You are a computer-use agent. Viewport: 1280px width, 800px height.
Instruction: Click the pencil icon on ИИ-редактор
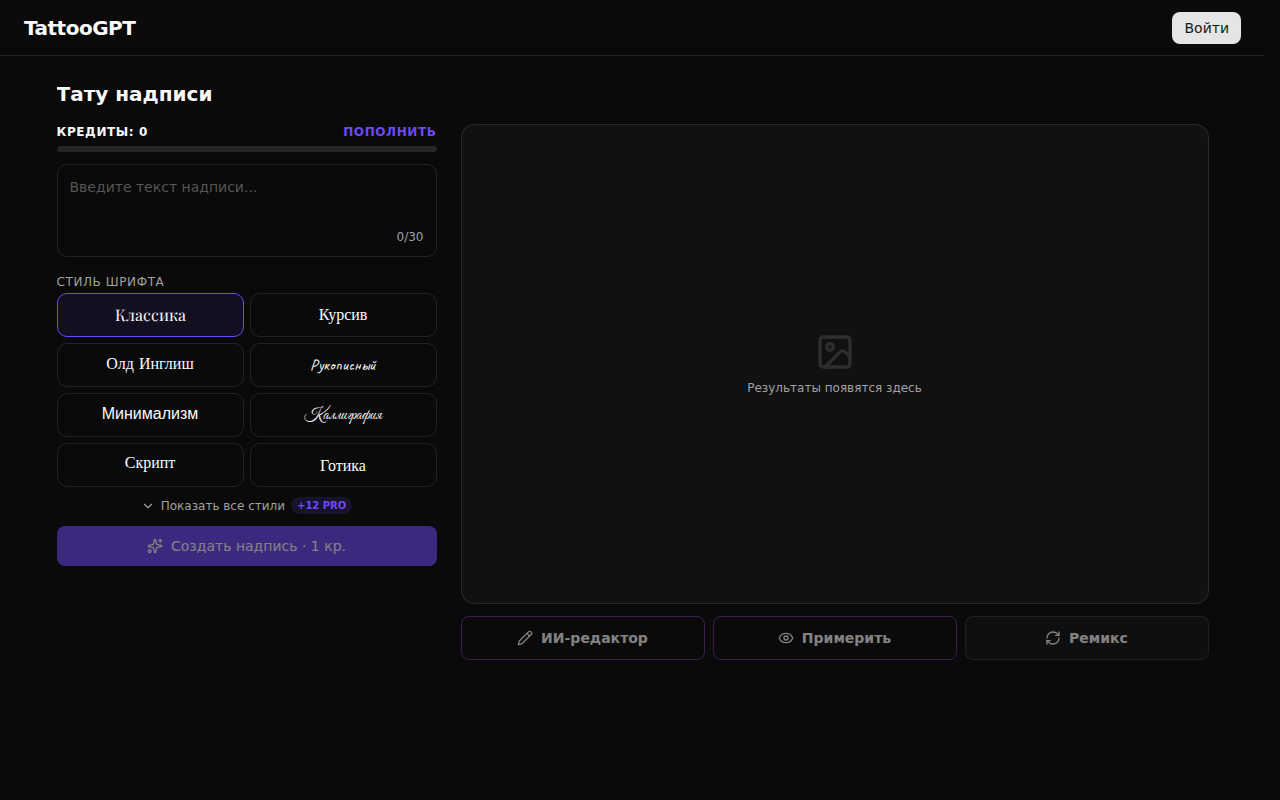pyautogui.click(x=525, y=638)
